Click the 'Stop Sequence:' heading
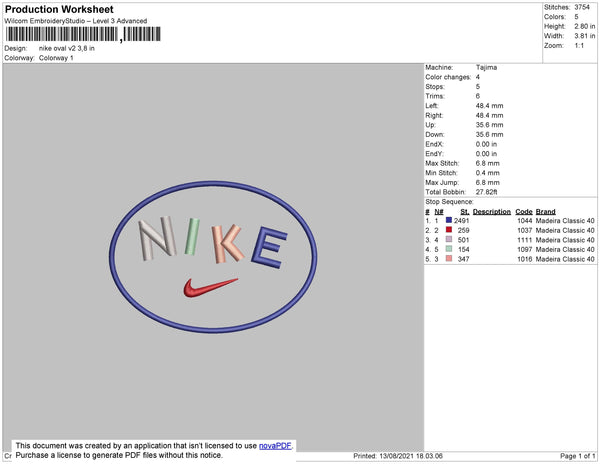The image size is (600, 464). point(449,202)
